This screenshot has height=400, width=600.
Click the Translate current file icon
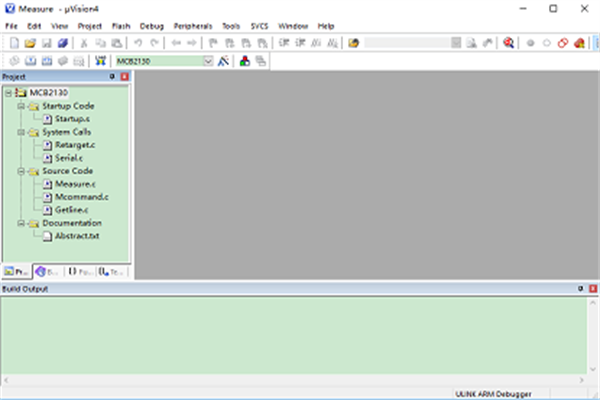click(x=14, y=61)
